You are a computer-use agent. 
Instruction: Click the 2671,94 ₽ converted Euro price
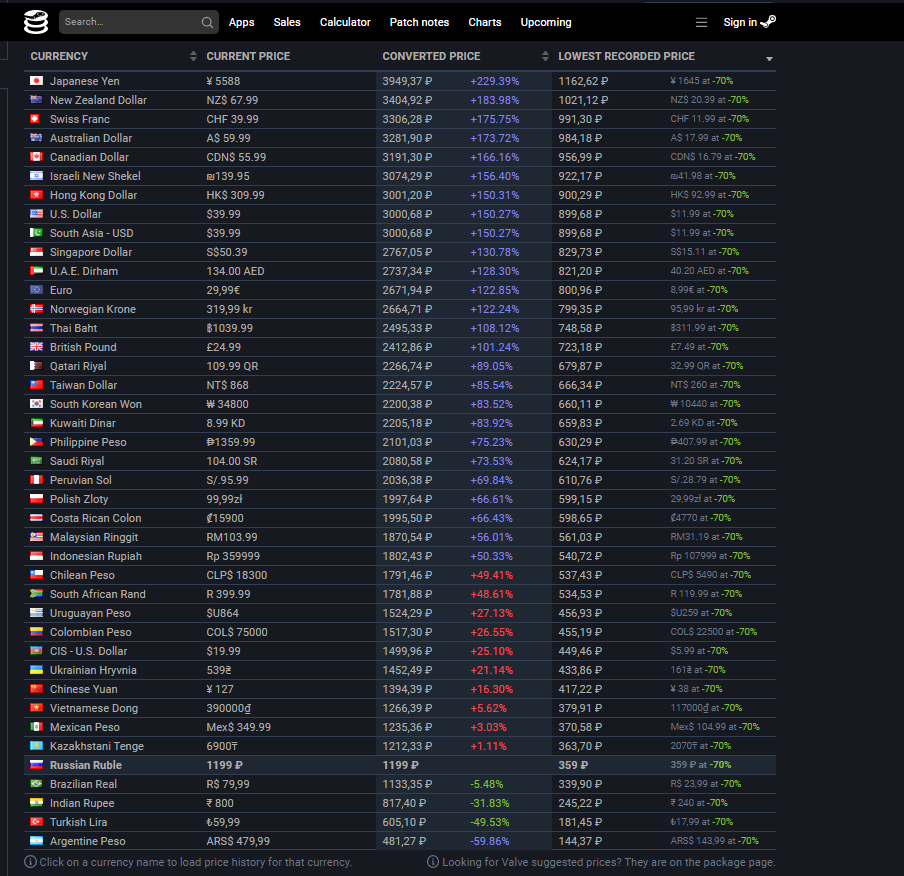coord(407,290)
